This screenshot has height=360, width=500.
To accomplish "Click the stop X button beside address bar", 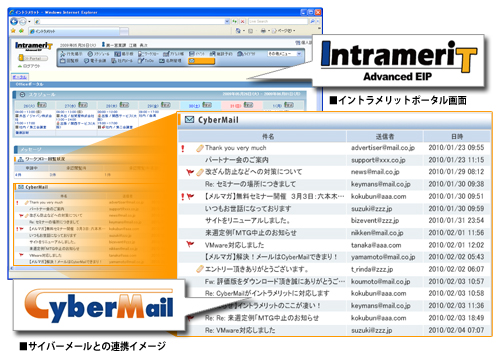I will 242,21.
